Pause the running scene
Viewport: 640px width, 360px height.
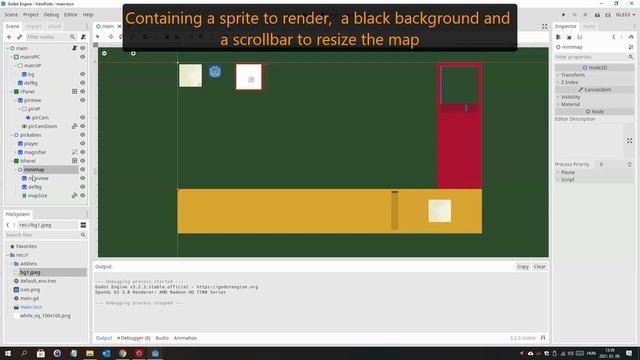575,15
